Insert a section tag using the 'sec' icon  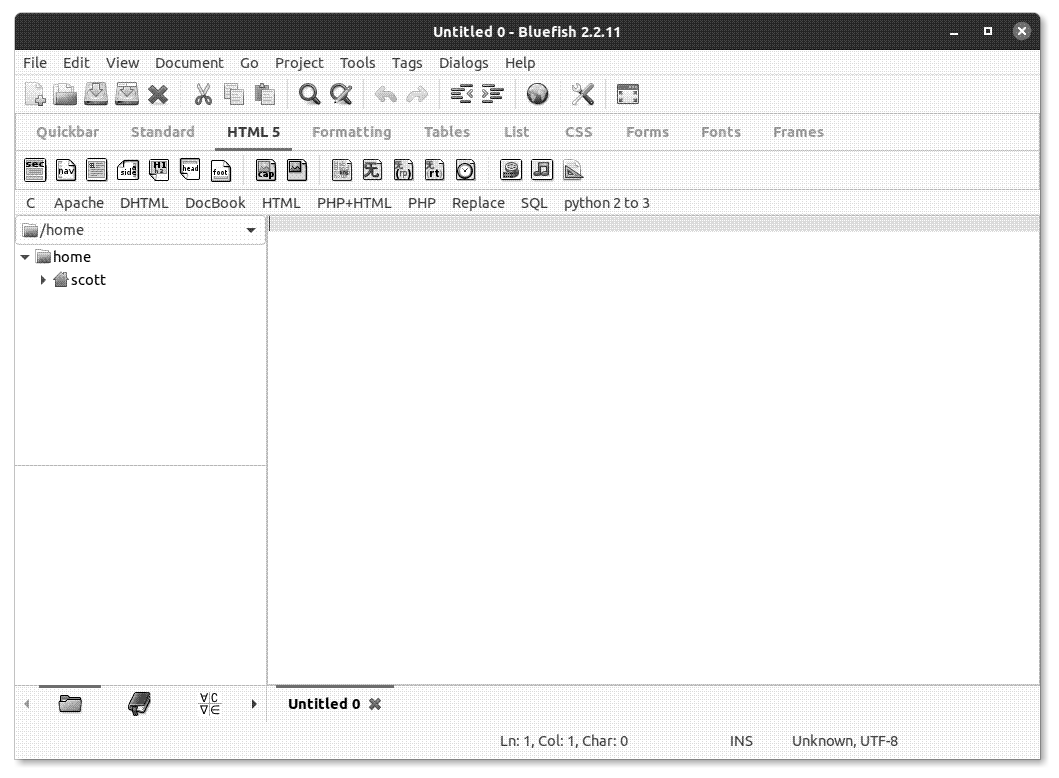click(34, 170)
